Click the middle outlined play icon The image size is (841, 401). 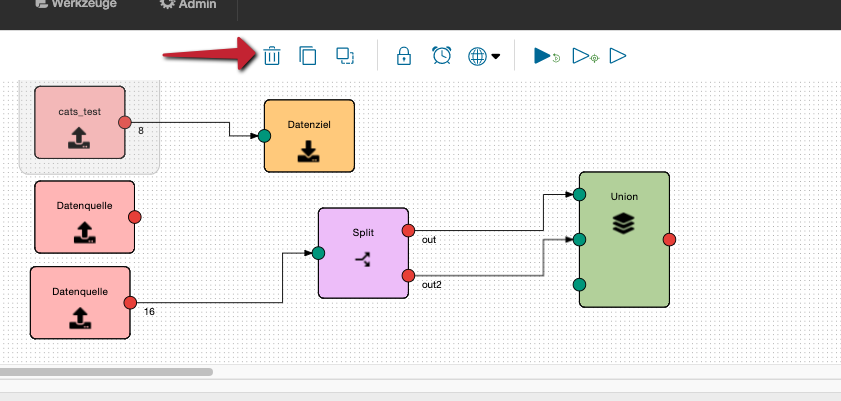point(582,56)
